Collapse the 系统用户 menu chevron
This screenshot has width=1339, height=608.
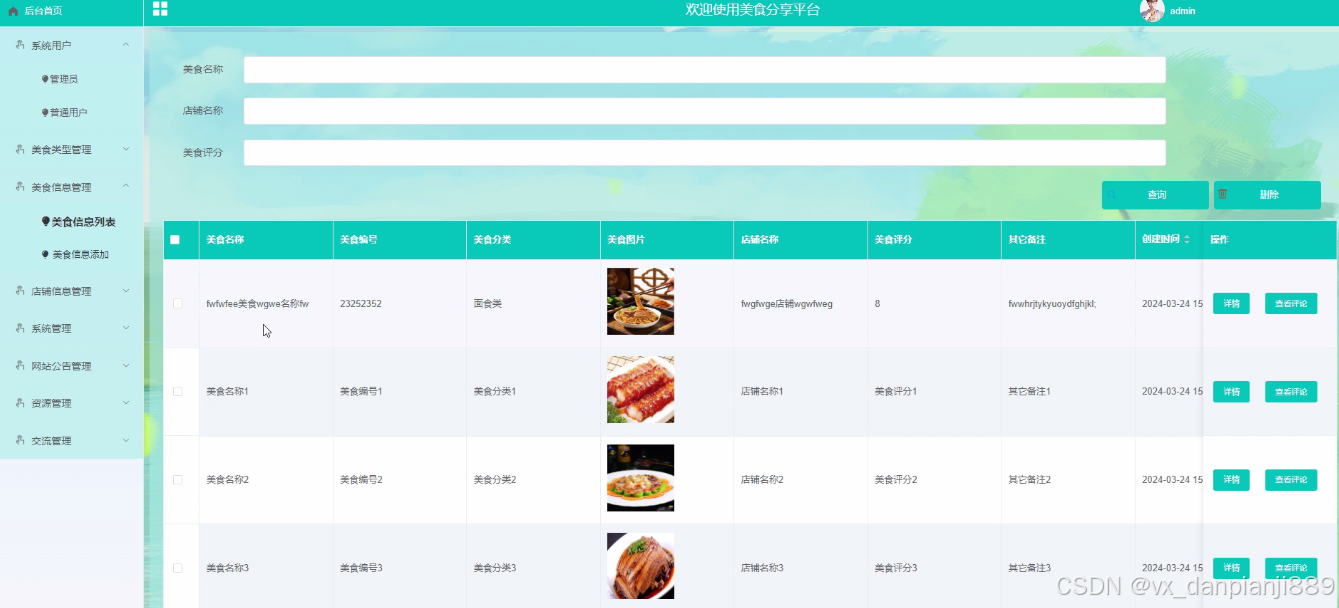(126, 45)
